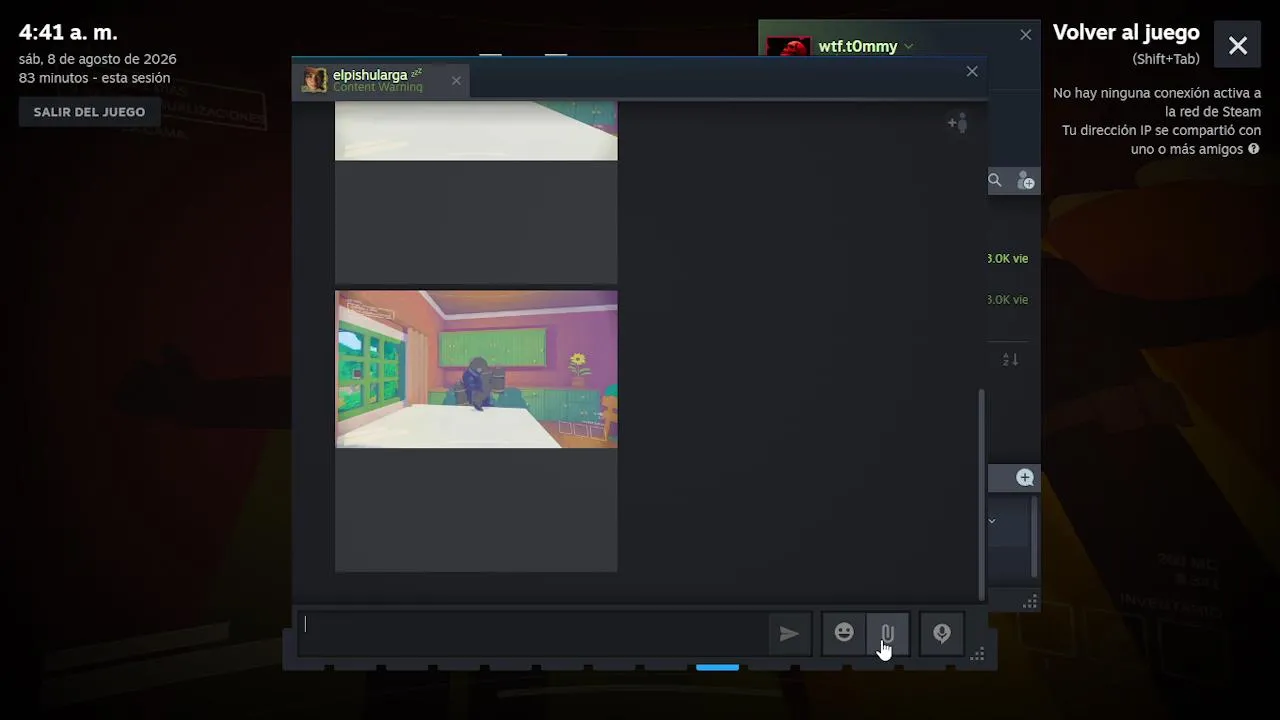Click the Volver al juego label
Image resolution: width=1280 pixels, height=720 pixels.
point(1126,32)
